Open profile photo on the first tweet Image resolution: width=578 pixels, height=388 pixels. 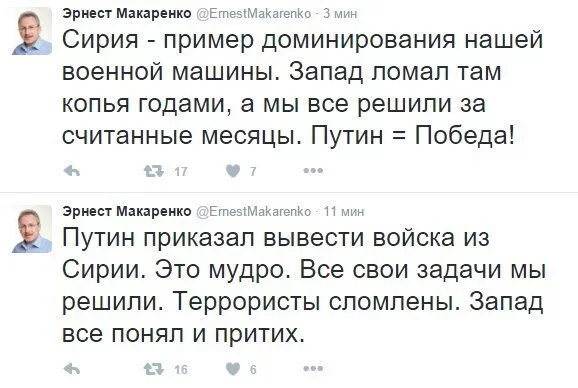[x=32, y=31]
